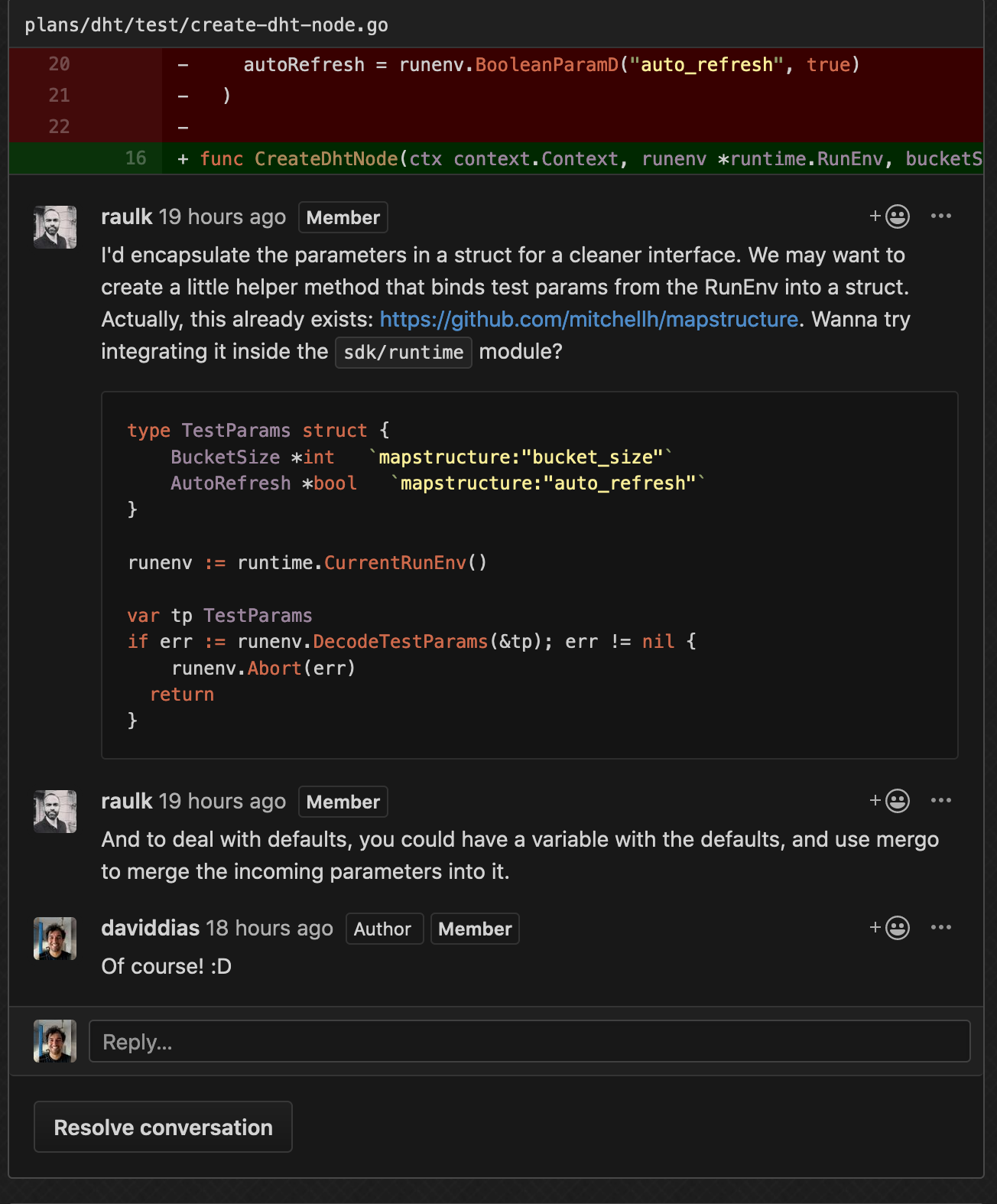This screenshot has width=997, height=1204.
Task: Click '19 hours ago' timestamp on first comment
Action: pyautogui.click(x=222, y=217)
